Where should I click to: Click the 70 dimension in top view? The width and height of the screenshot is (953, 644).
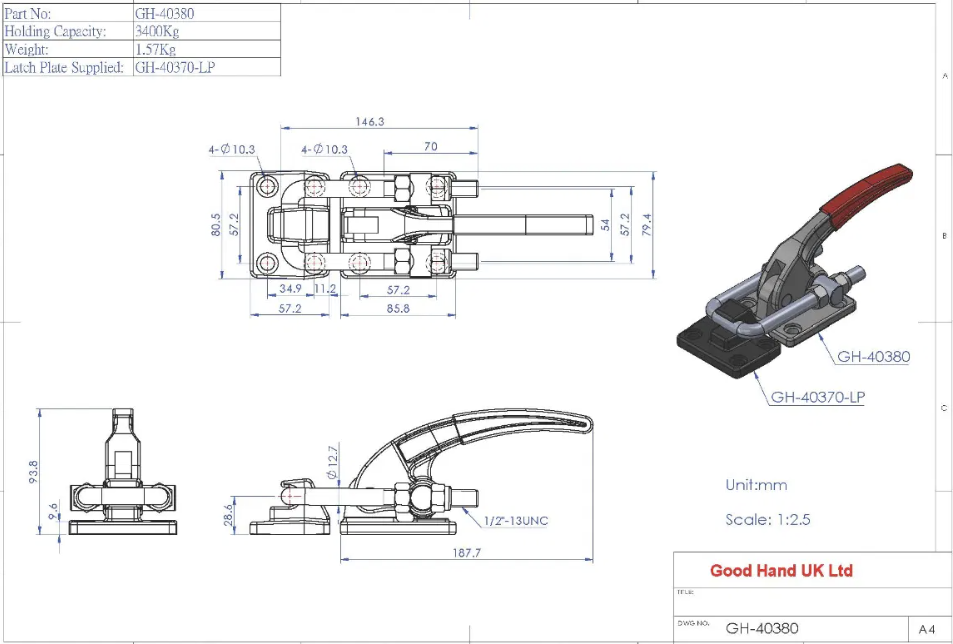click(430, 146)
